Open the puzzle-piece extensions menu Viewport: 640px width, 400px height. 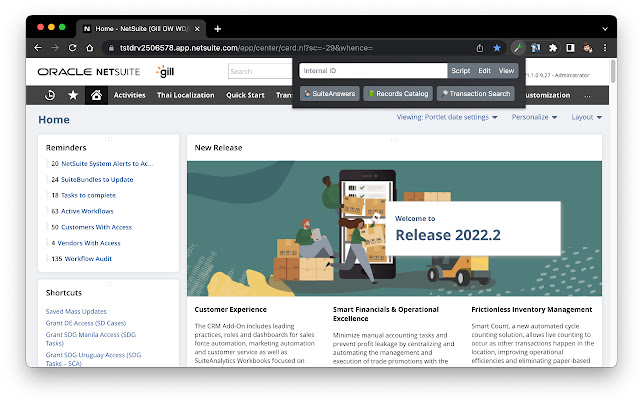[553, 48]
